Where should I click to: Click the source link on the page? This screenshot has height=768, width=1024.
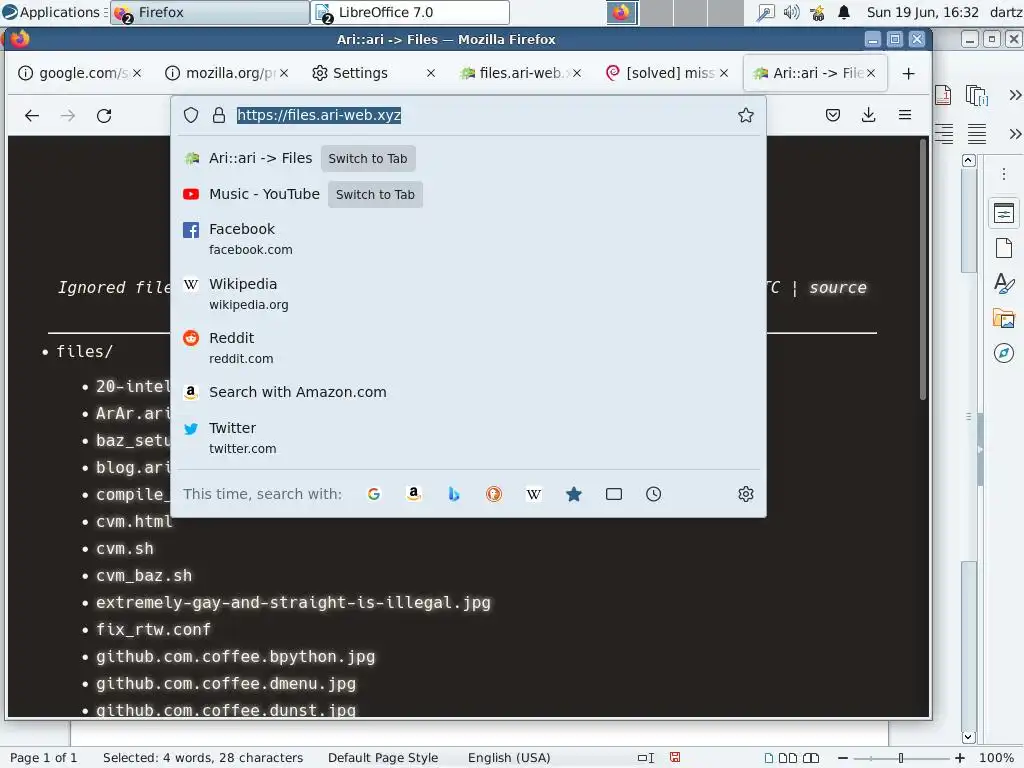click(x=838, y=288)
